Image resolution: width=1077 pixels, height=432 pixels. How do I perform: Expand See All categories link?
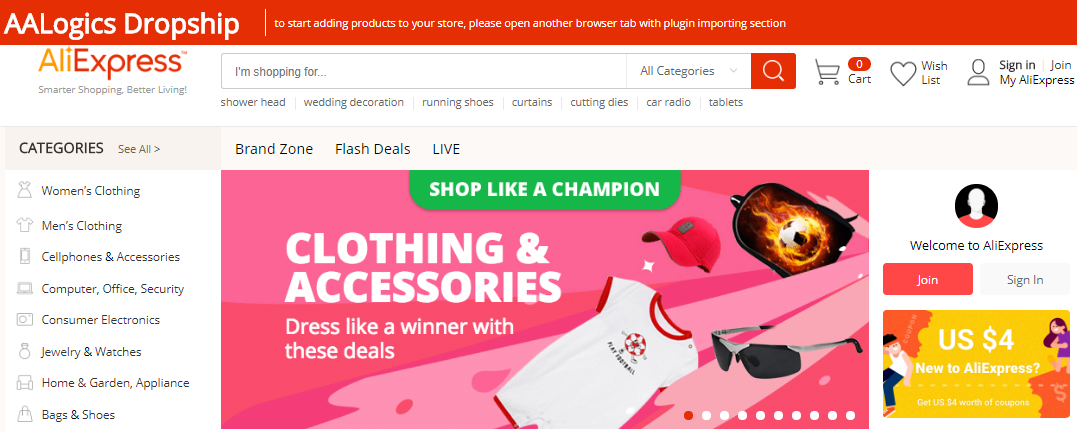pyautogui.click(x=139, y=148)
